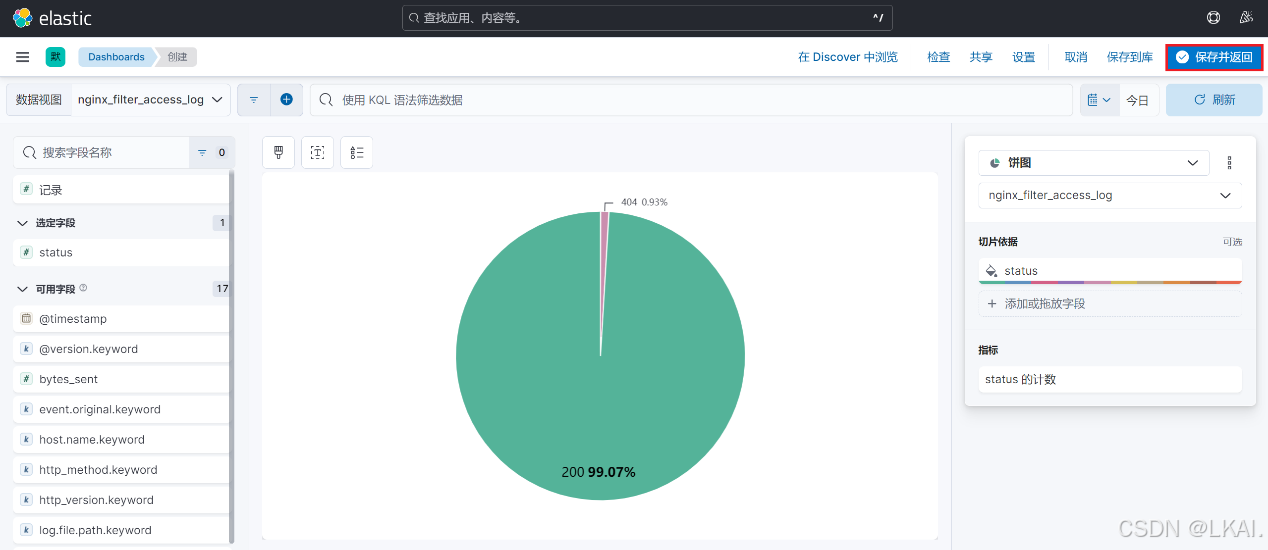Click the info icon next to 可用字段
This screenshot has width=1268, height=550.
83,288
